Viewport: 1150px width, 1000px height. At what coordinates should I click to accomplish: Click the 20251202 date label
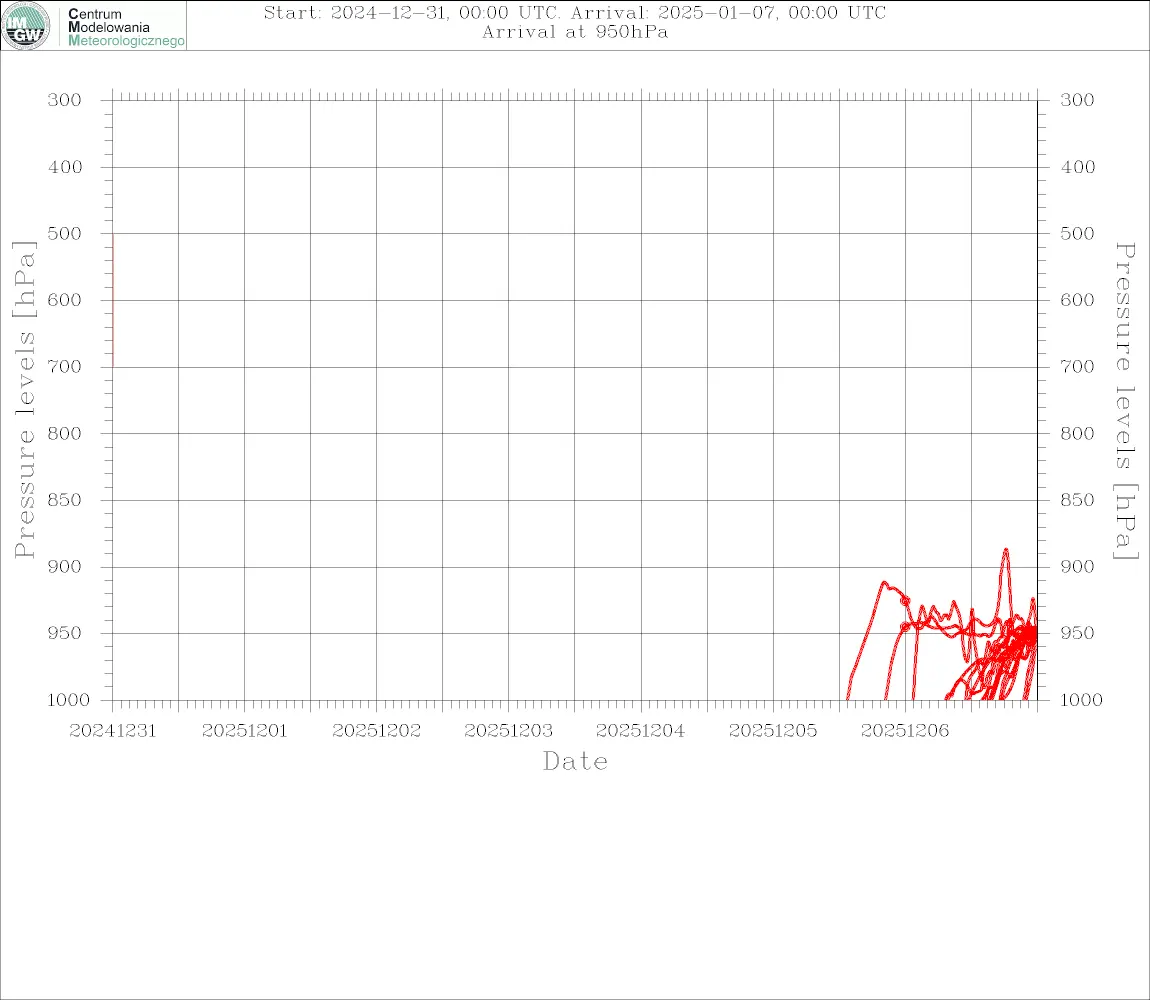point(377,731)
